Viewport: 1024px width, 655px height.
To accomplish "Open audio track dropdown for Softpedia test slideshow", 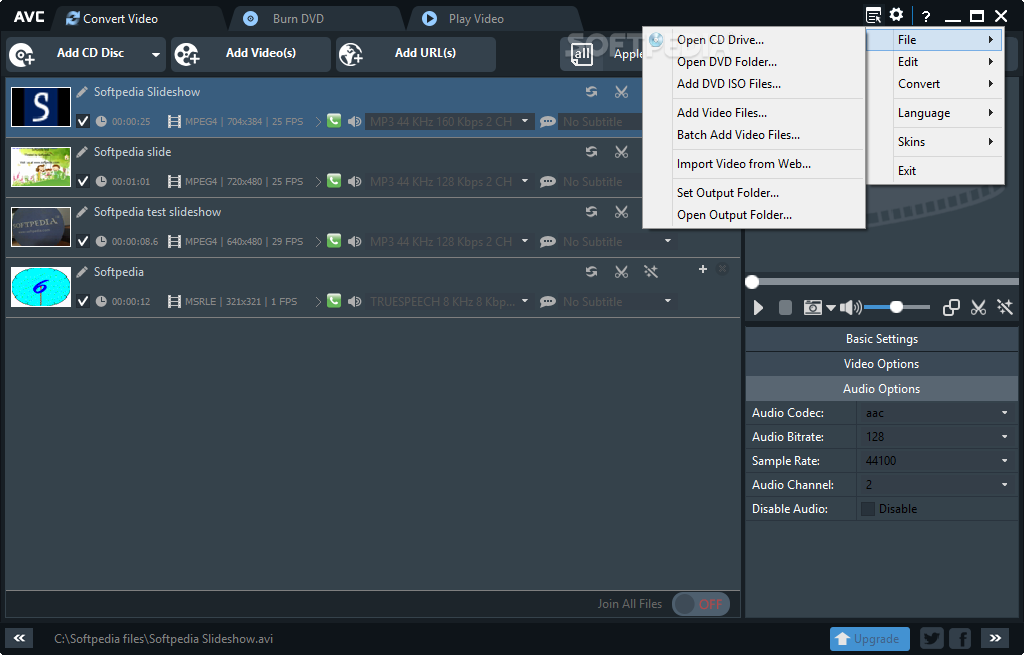I will pyautogui.click(x=524, y=241).
